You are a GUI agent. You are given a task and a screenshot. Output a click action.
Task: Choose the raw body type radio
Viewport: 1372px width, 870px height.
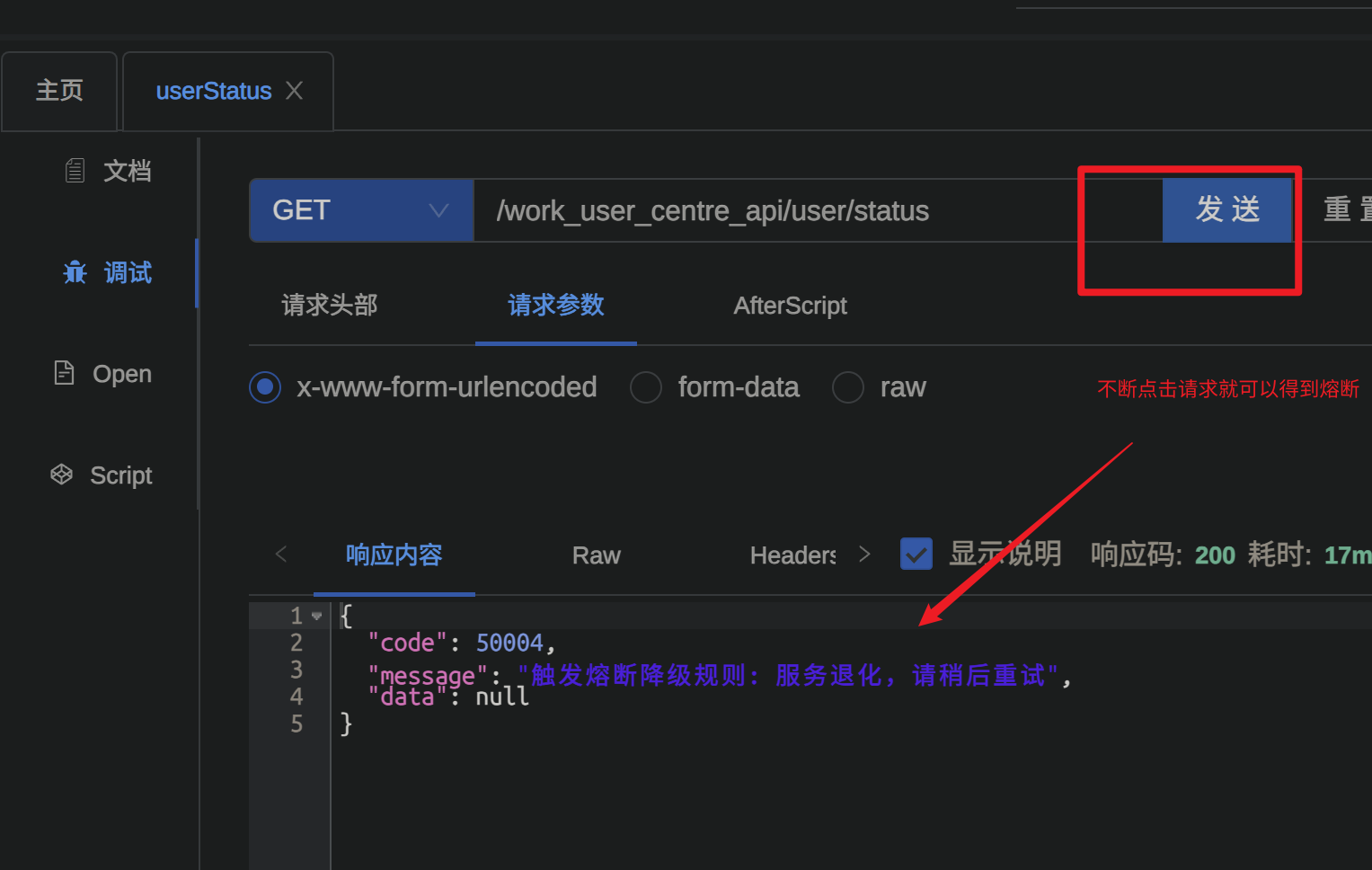click(847, 387)
